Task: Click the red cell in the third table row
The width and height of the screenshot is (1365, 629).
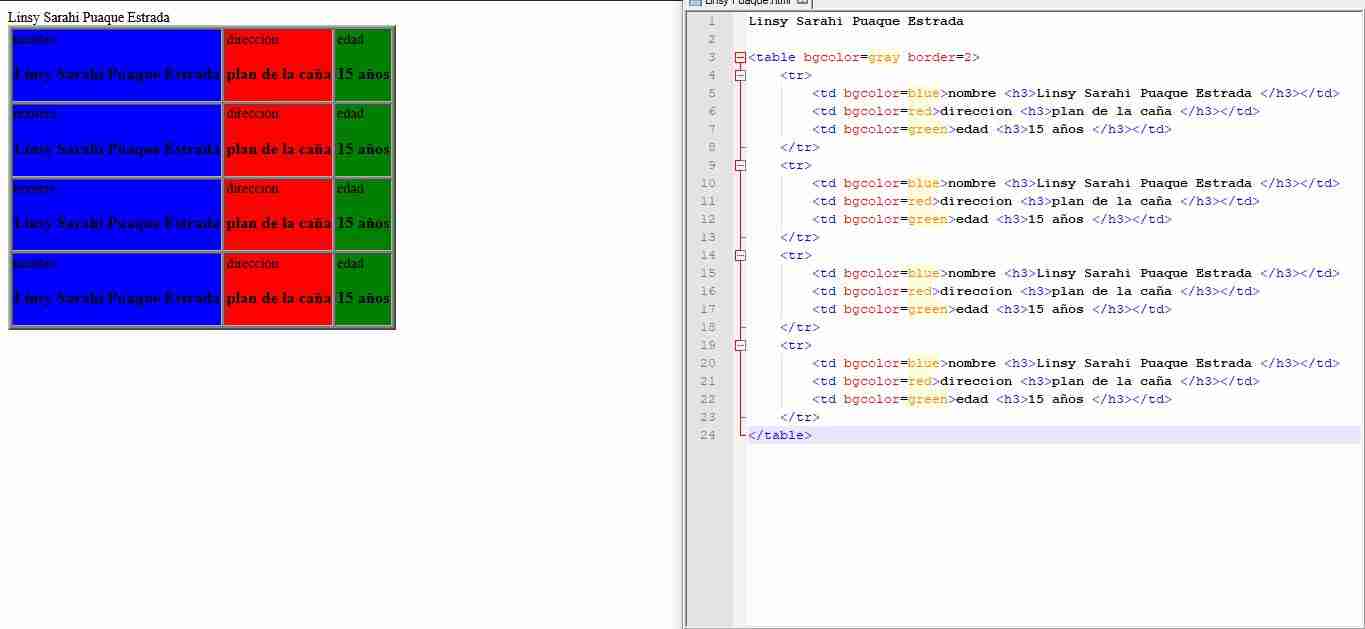Action: [278, 214]
